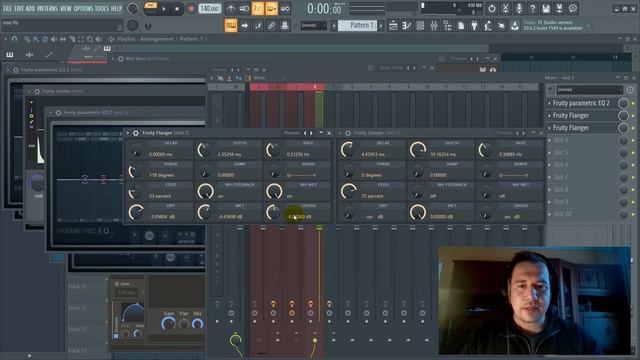Toggle the metronome icon
This screenshot has width=640, height=360.
click(x=231, y=8)
